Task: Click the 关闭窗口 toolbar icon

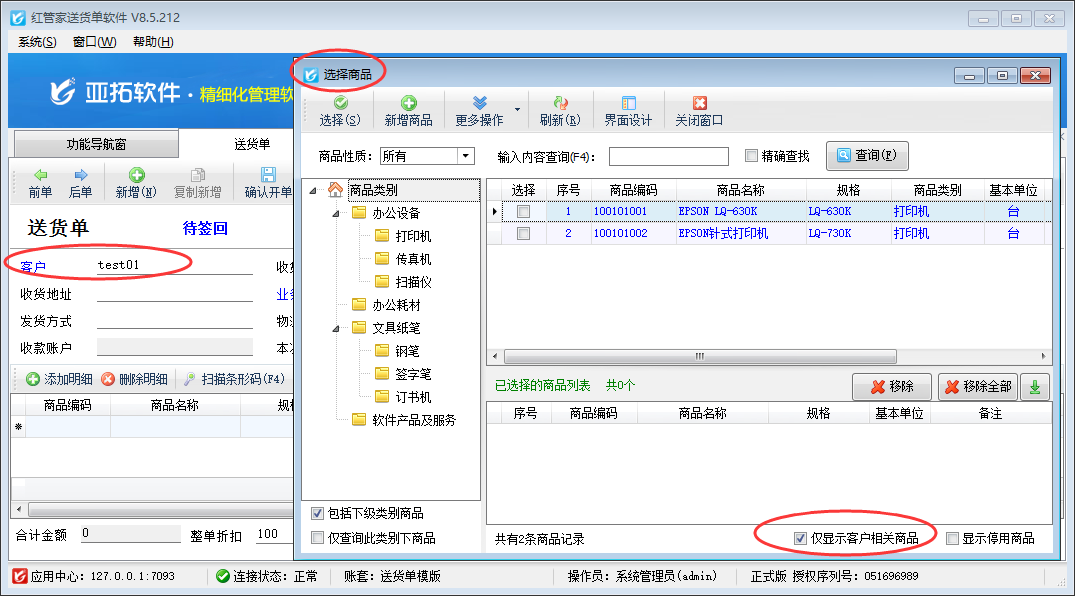Action: point(699,110)
